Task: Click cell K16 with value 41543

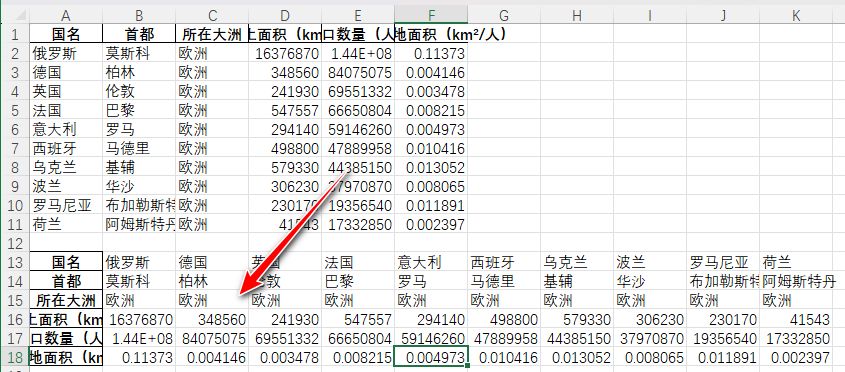Action: [x=796, y=319]
